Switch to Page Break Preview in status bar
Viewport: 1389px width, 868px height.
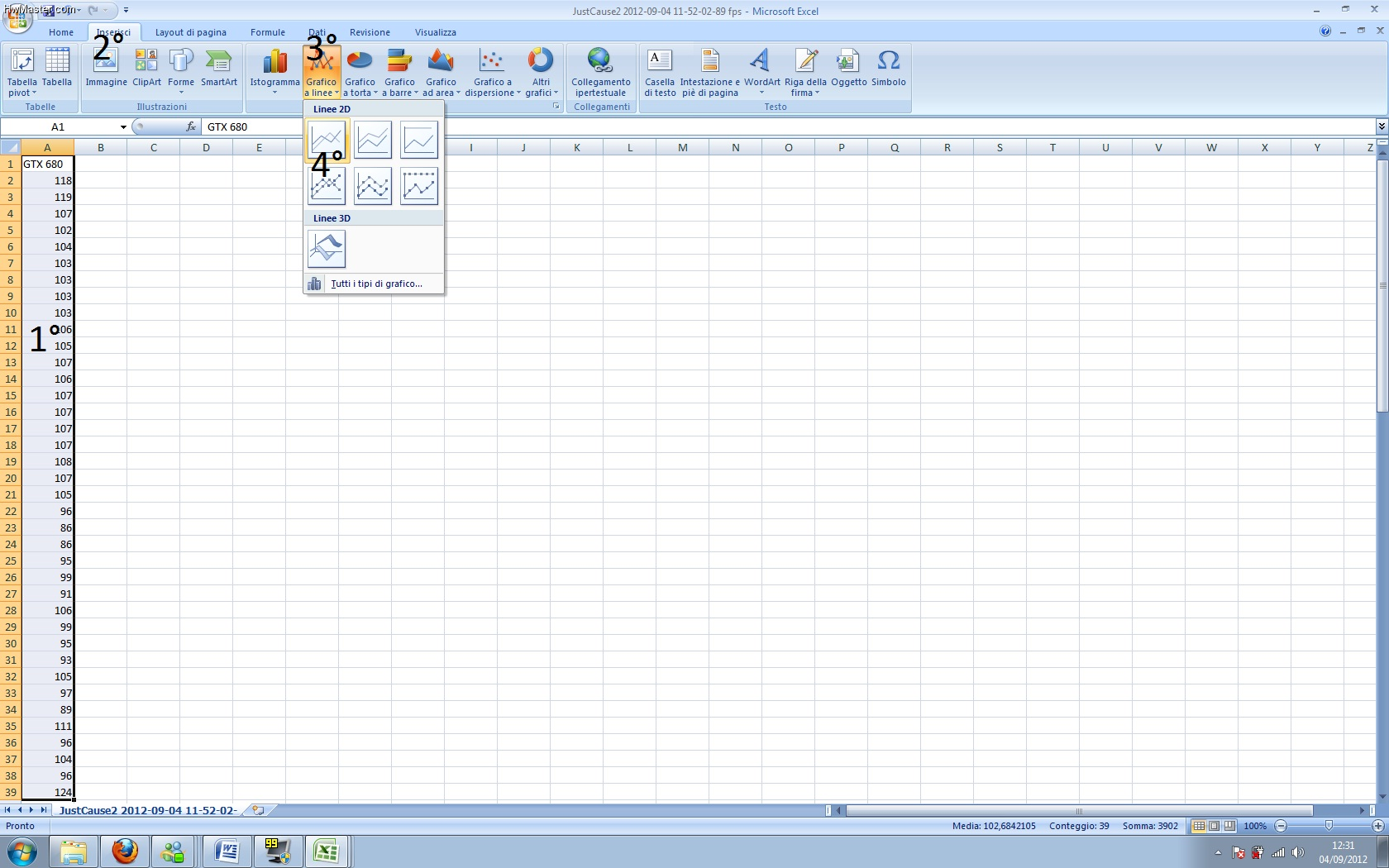(1229, 826)
